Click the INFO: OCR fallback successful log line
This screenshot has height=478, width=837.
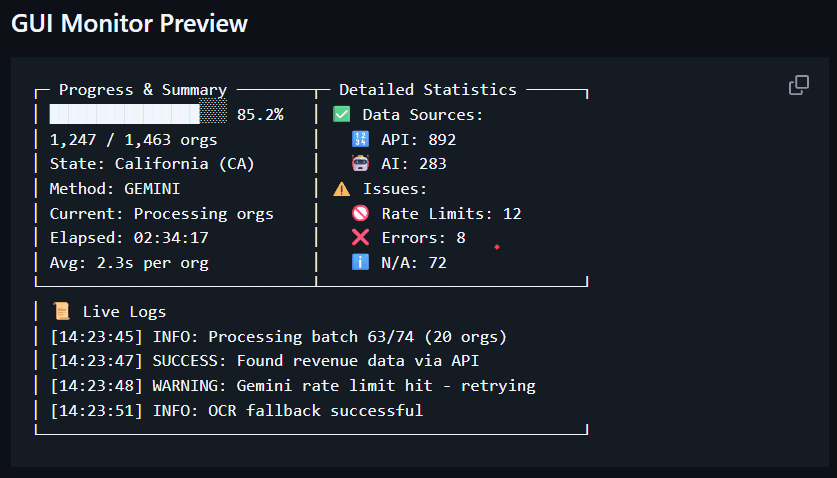(236, 411)
